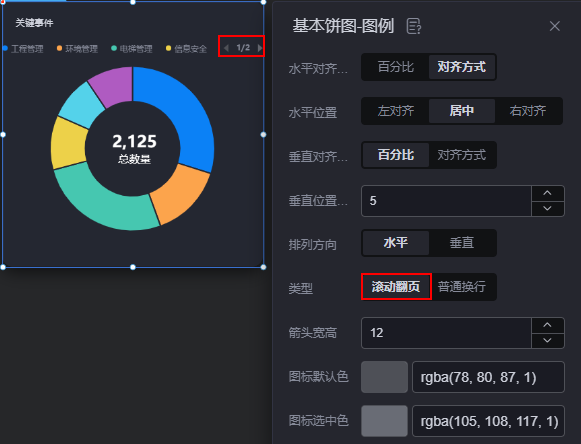Select 左对齐 horizontal position
Image resolution: width=581 pixels, height=444 pixels.
click(x=395, y=111)
